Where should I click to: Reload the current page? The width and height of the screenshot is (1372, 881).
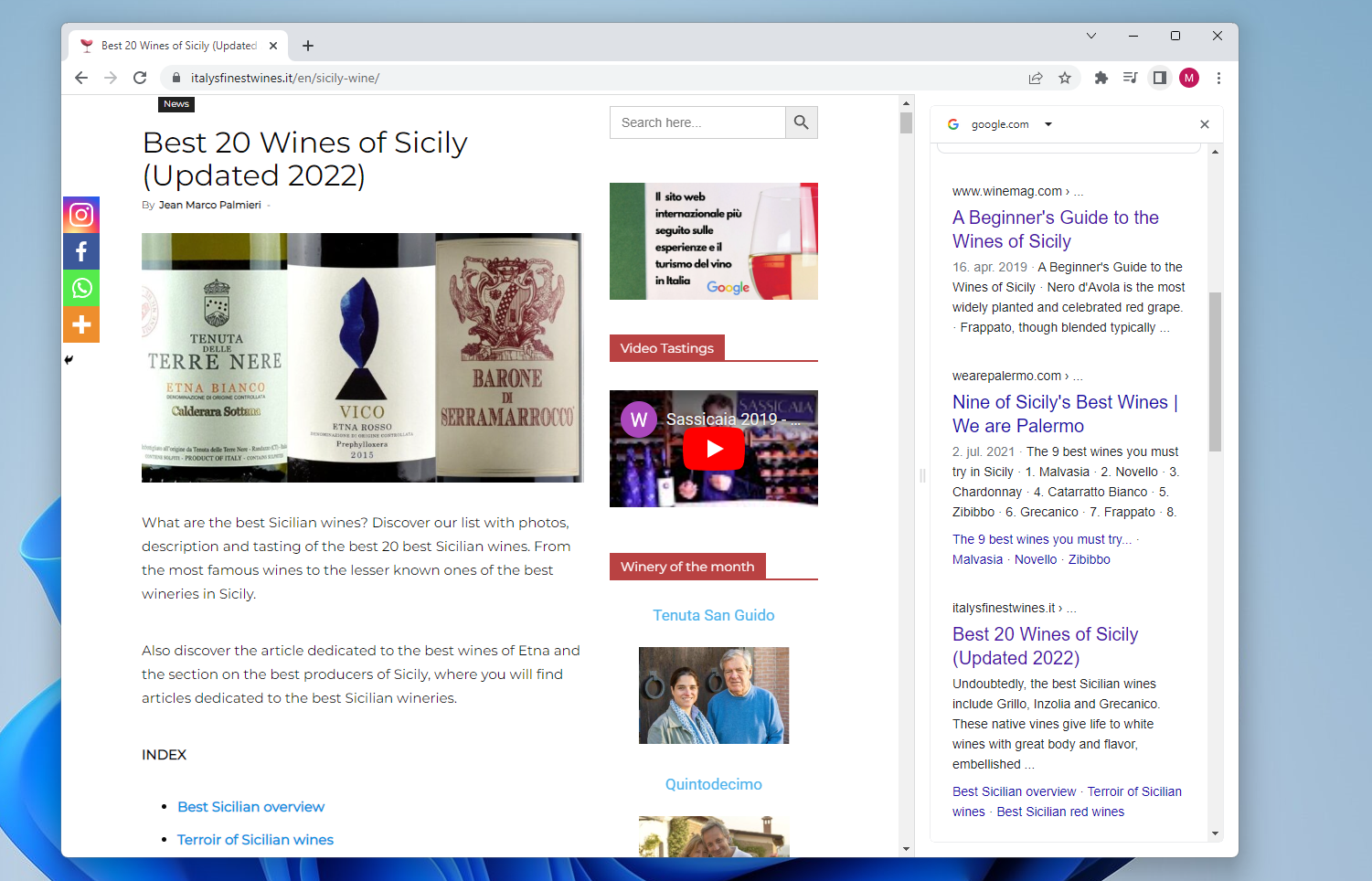139,78
